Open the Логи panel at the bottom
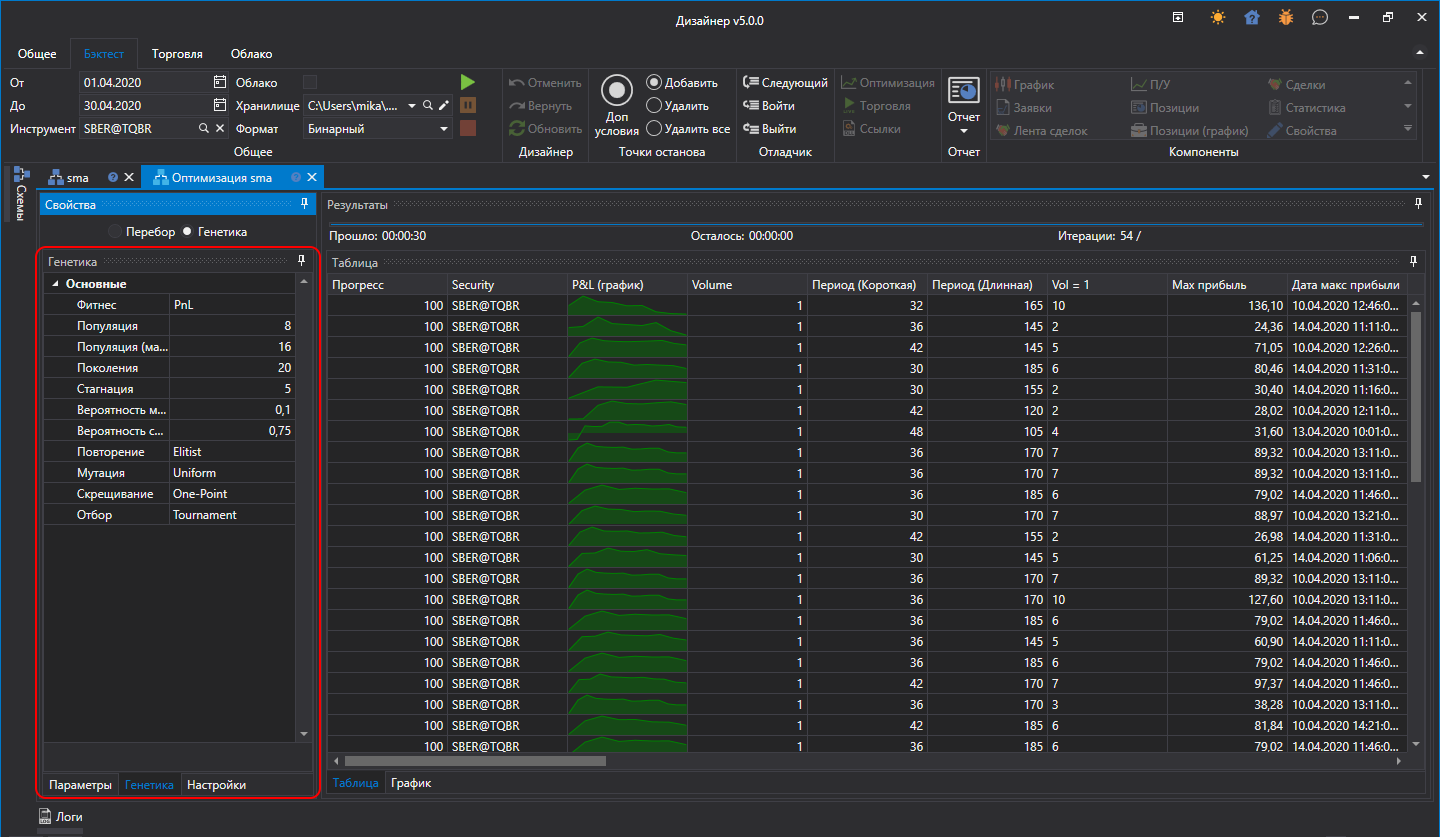This screenshot has height=837, width=1440. point(61,817)
